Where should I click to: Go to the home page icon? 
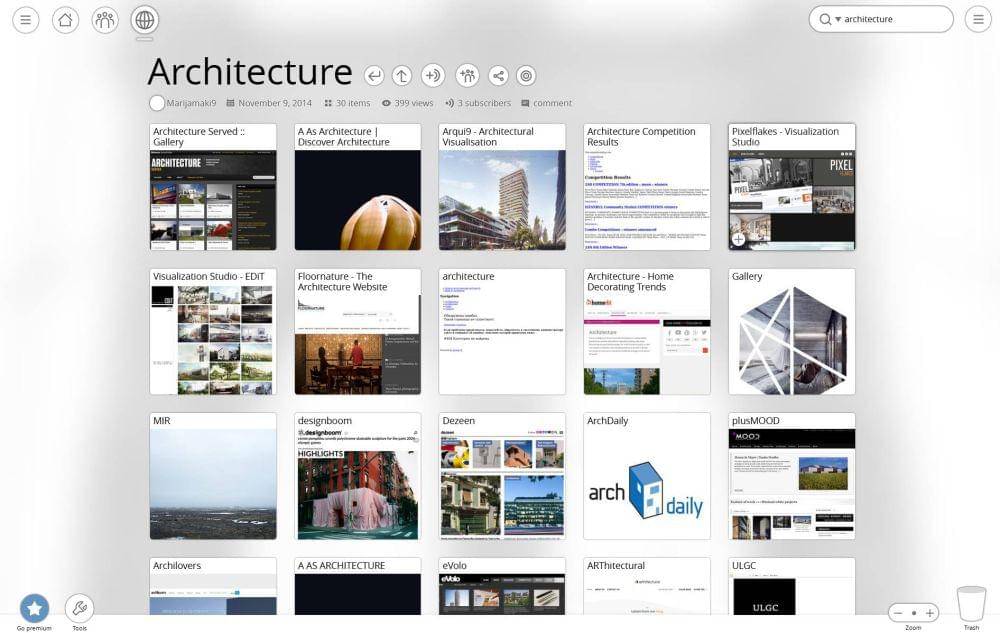(x=65, y=19)
